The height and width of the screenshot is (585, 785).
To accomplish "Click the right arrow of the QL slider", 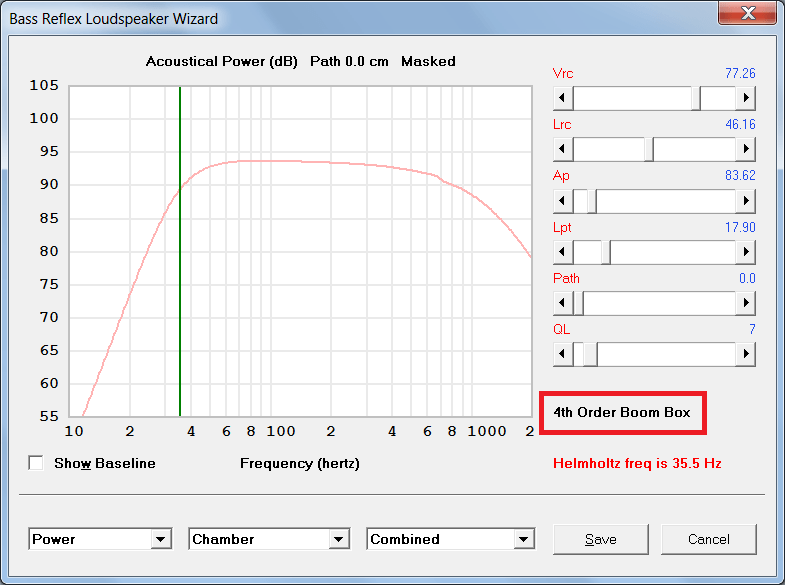I will point(745,354).
